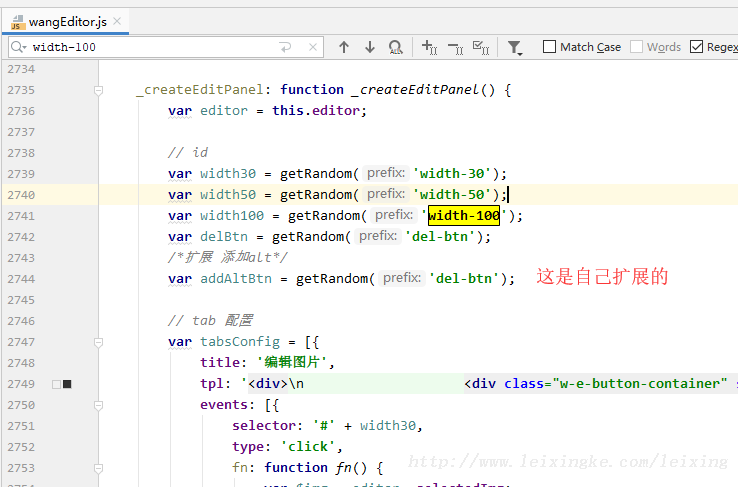Switch to the wangEditor.js tab
Image resolution: width=738 pixels, height=487 pixels.
click(64, 21)
